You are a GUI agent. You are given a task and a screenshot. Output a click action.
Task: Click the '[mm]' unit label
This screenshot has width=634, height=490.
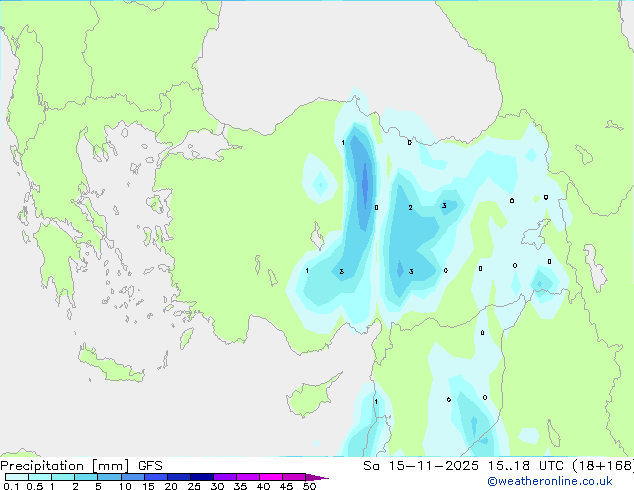(111, 466)
